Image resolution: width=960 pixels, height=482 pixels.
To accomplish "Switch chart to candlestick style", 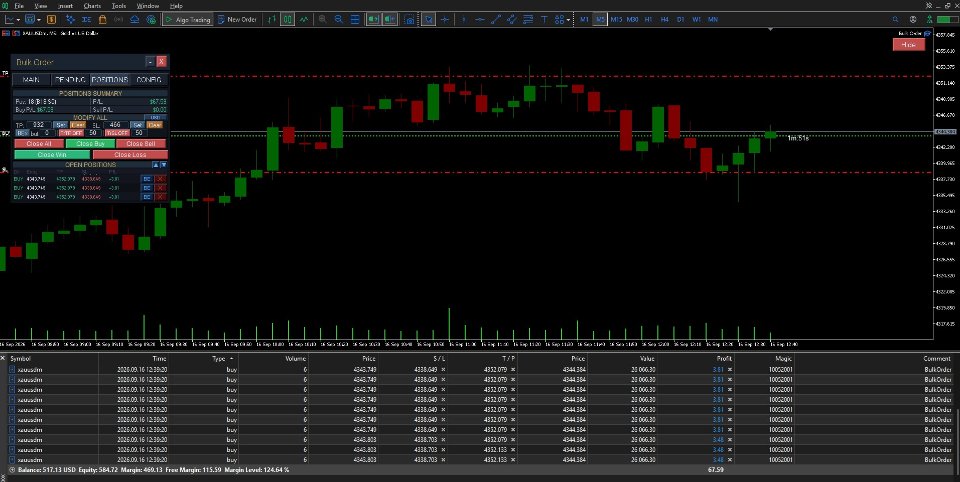I will click(x=287, y=20).
